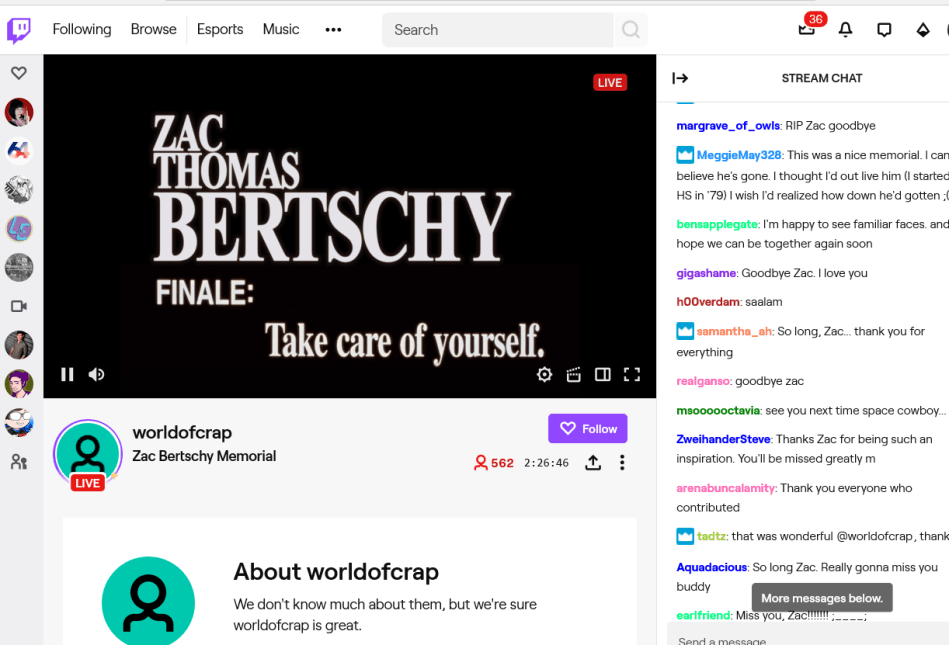Open the Esports menu item
Screen dimensions: 949x645
point(220,30)
